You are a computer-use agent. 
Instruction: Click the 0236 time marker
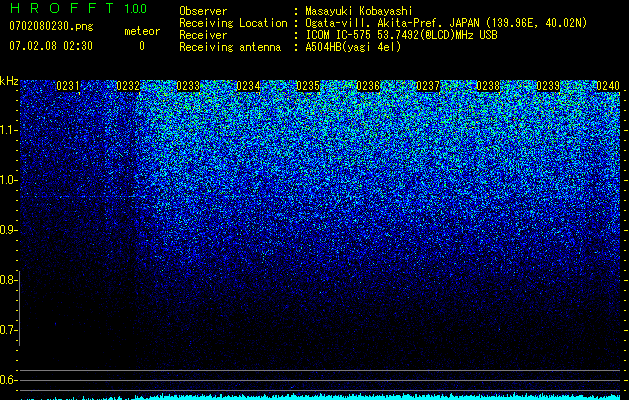click(x=368, y=86)
